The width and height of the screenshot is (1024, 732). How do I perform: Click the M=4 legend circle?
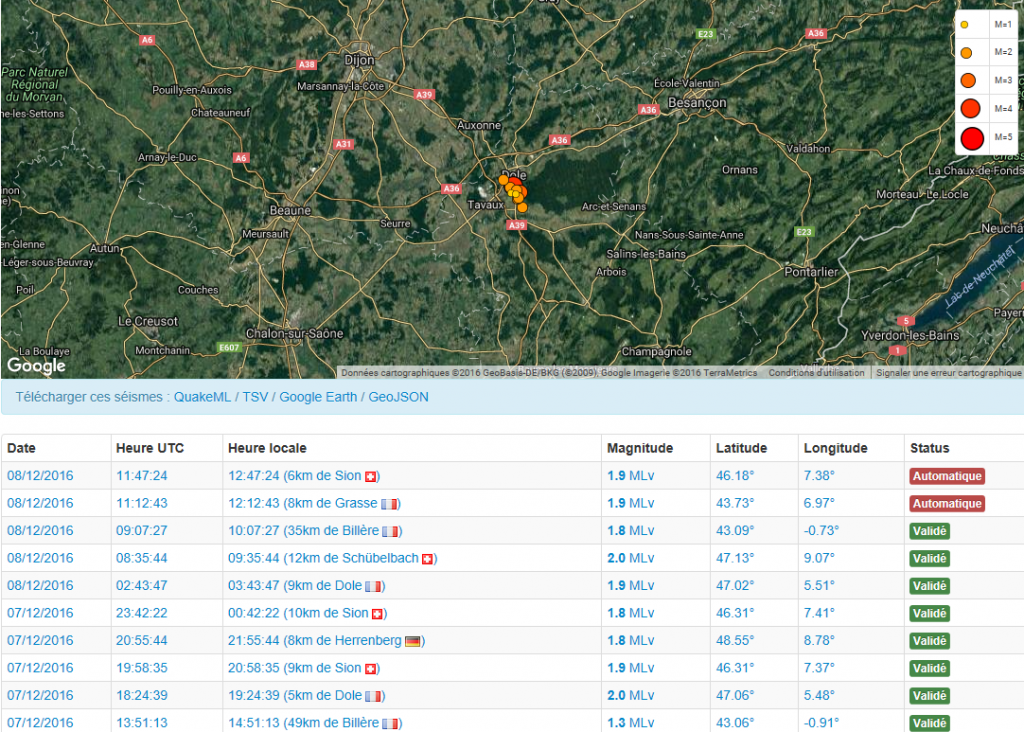[x=970, y=108]
